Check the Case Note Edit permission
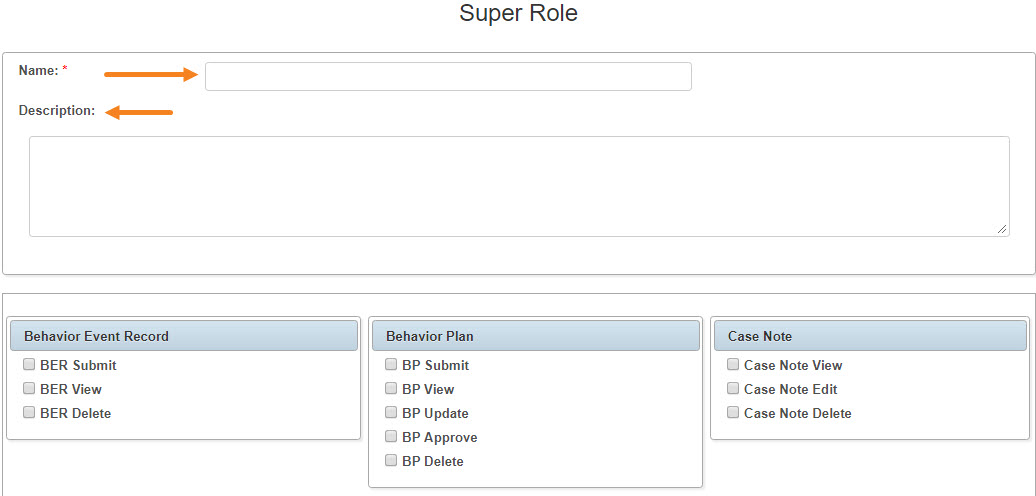The height and width of the screenshot is (496, 1036). coord(733,389)
